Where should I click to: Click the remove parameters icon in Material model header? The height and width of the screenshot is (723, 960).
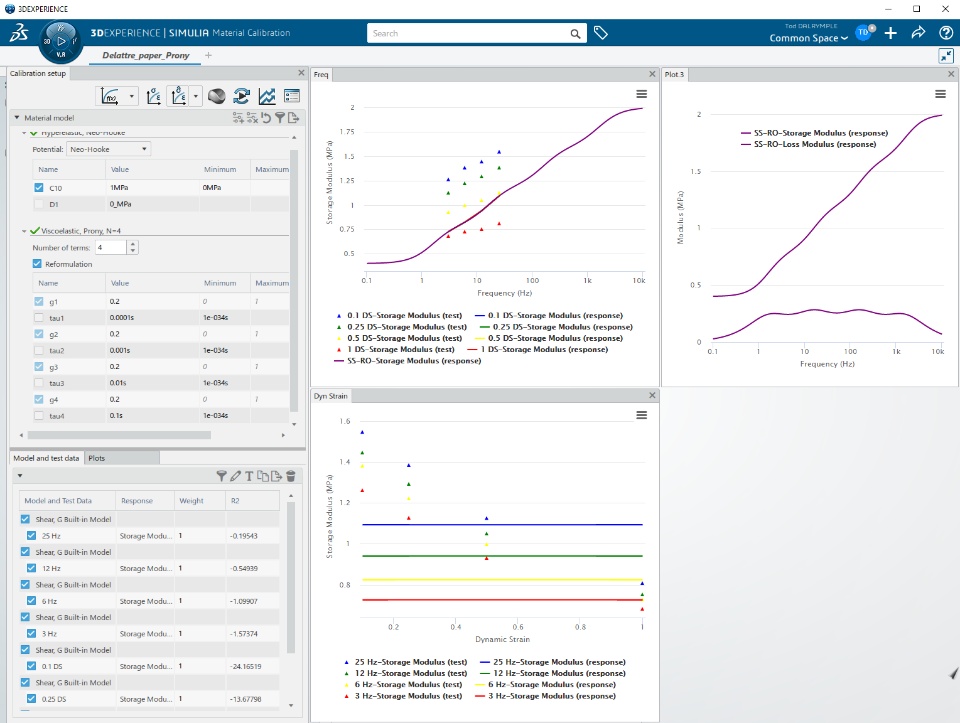(252, 118)
